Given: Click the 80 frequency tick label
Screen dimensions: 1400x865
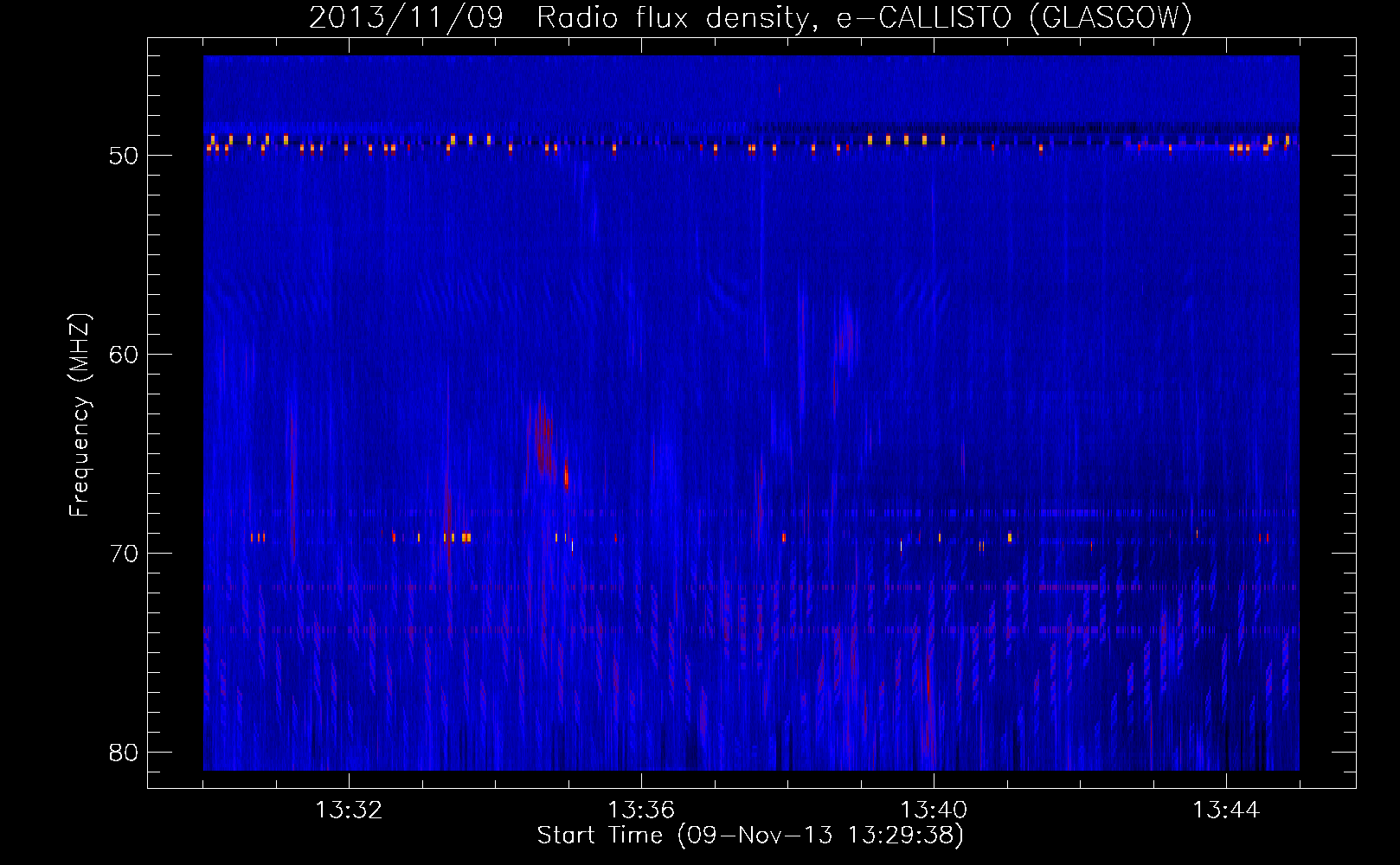Looking at the screenshot, I should click(124, 753).
